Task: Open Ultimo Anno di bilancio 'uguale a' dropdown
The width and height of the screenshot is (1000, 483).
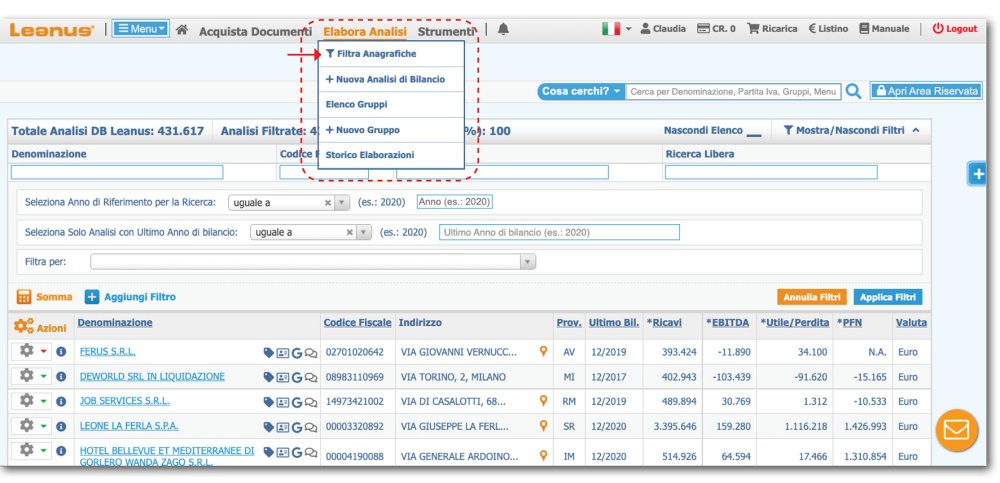Action: click(311, 232)
